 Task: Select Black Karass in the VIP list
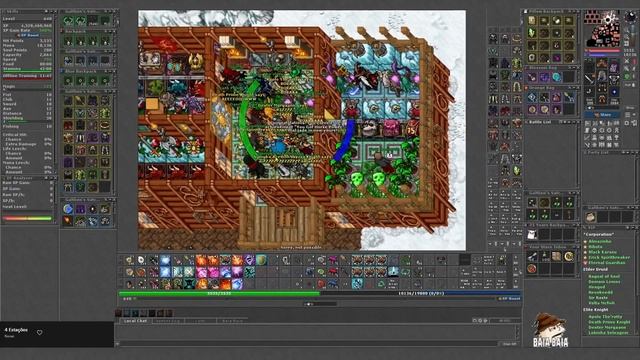coord(602,252)
